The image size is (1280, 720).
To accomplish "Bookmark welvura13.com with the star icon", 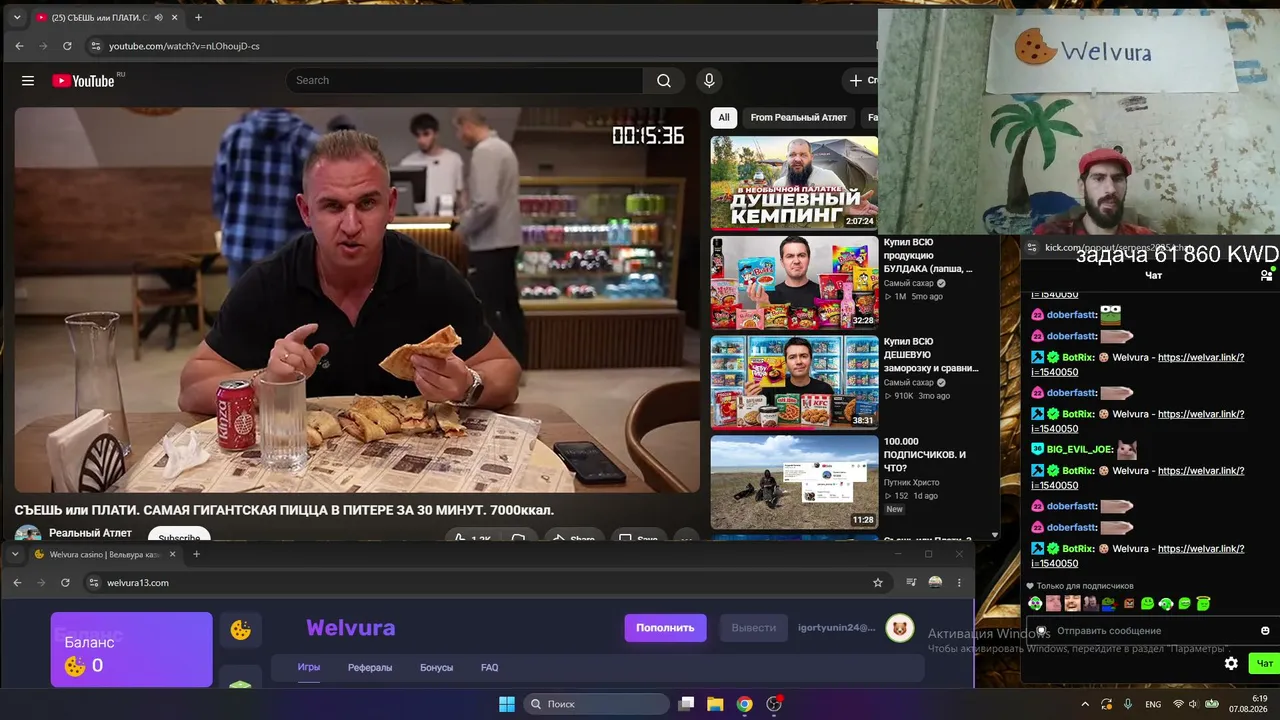I will coord(878,583).
